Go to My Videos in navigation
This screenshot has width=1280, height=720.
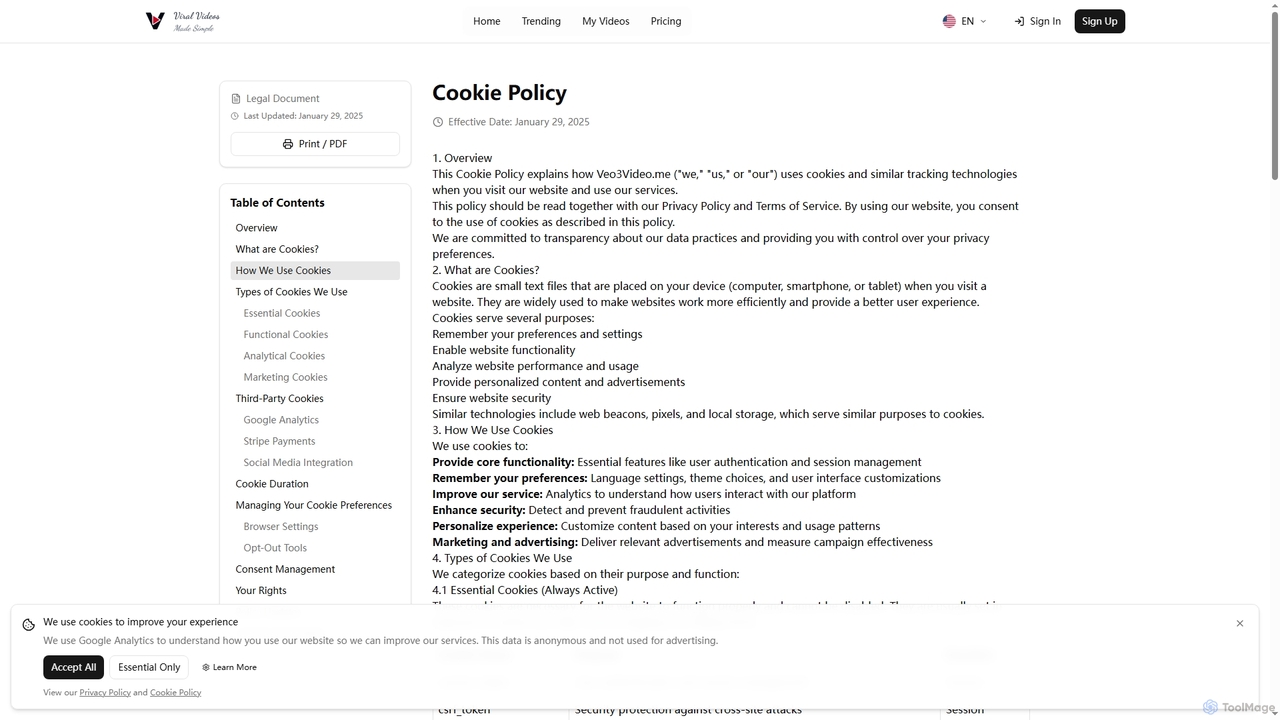coord(606,21)
